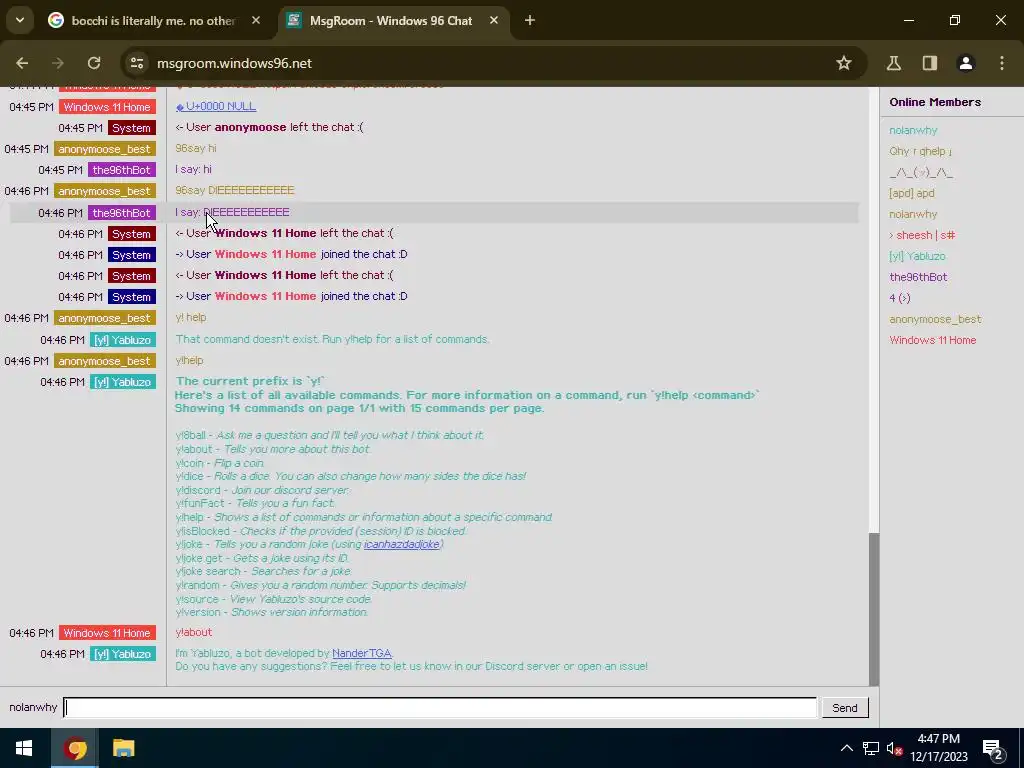Image resolution: width=1024 pixels, height=768 pixels.
Task: Click anonymoose_best tag beside '96say hi'
Action: 105,149
